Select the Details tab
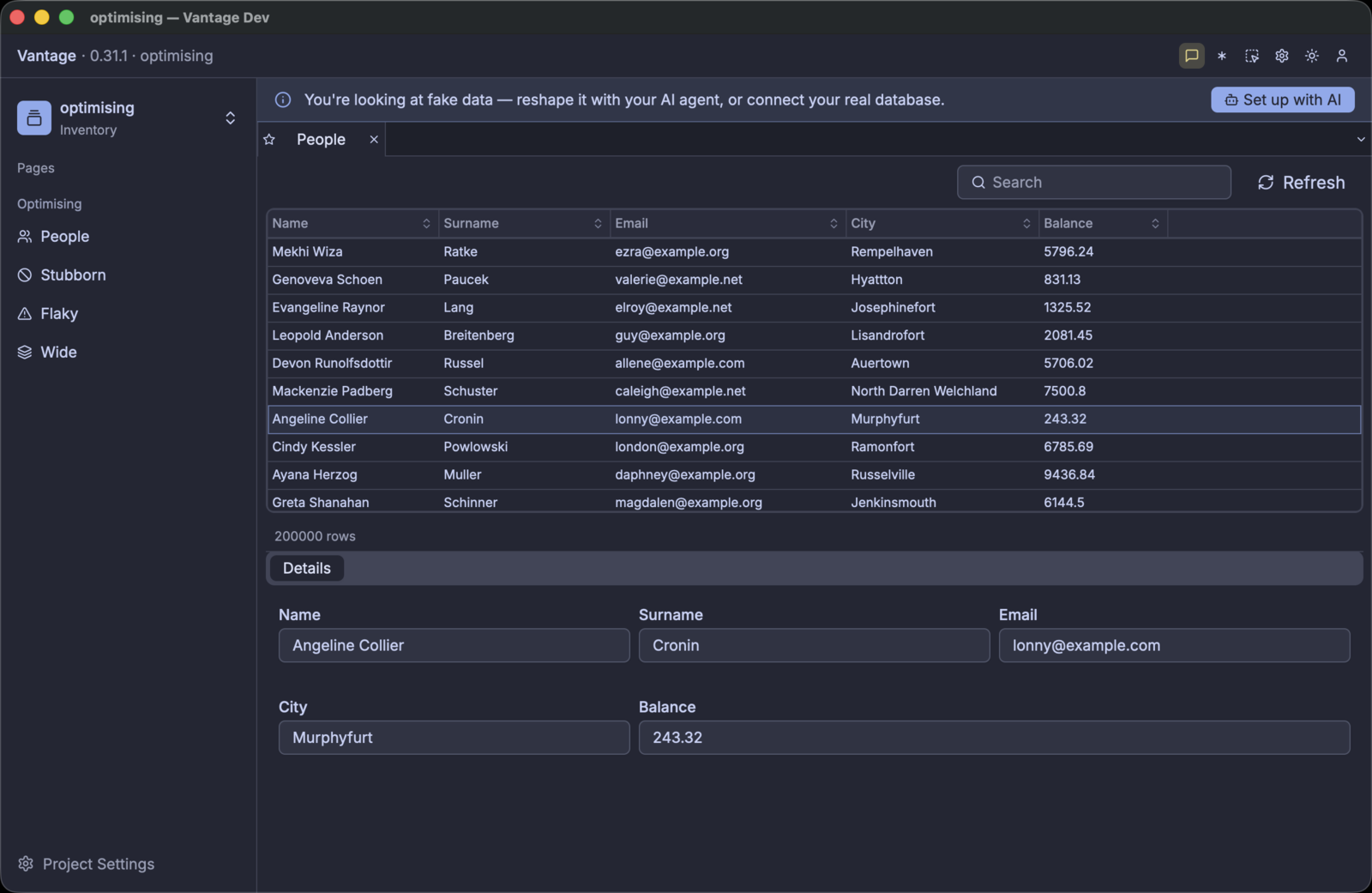1372x893 pixels. point(307,568)
